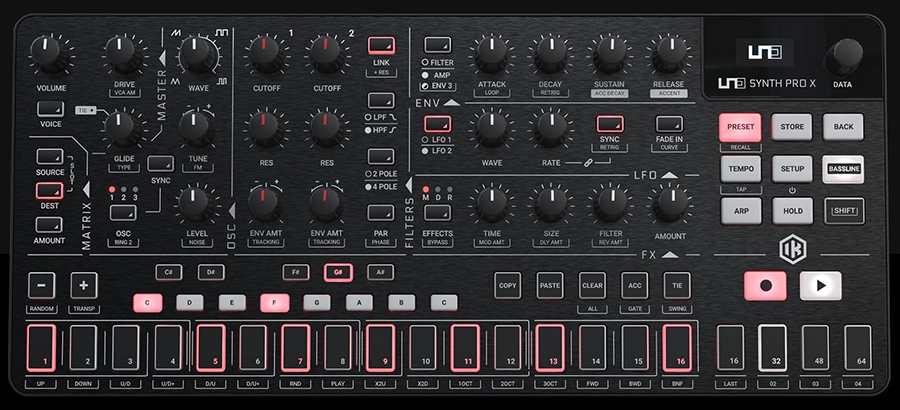Click the C# keyboard key
900x410 pixels.
(x=169, y=272)
